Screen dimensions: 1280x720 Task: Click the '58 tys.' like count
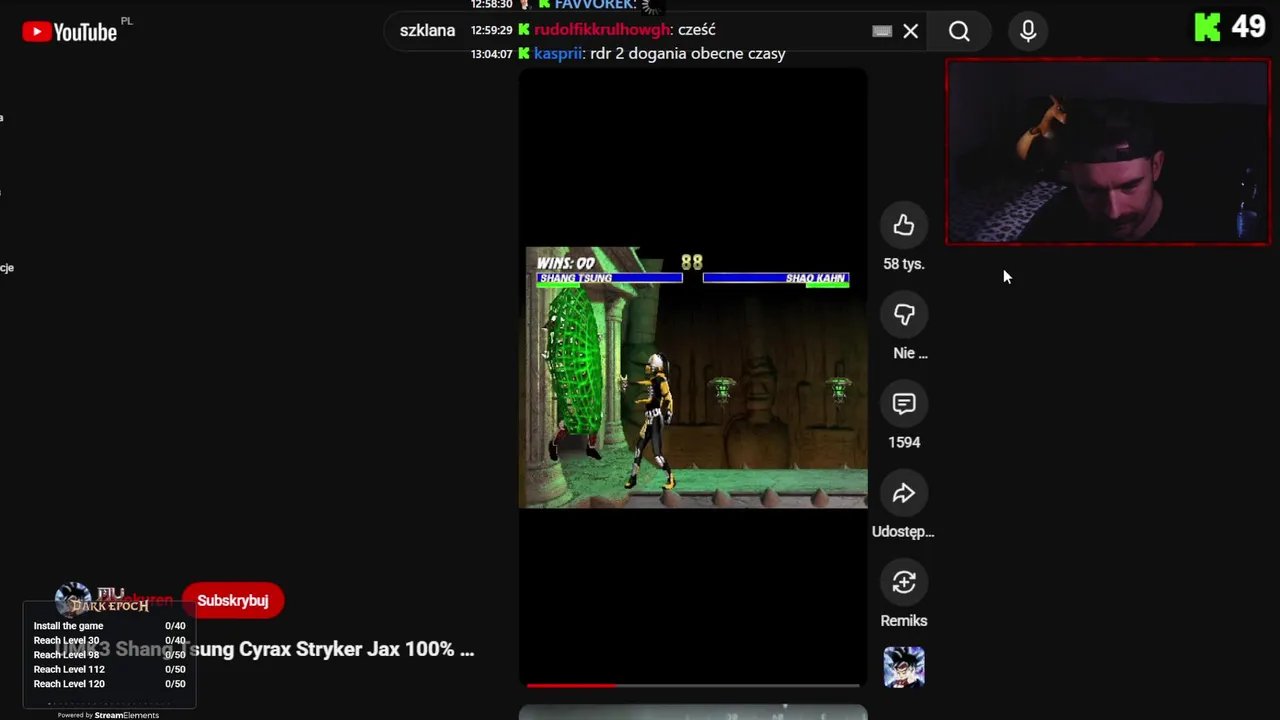[904, 264]
